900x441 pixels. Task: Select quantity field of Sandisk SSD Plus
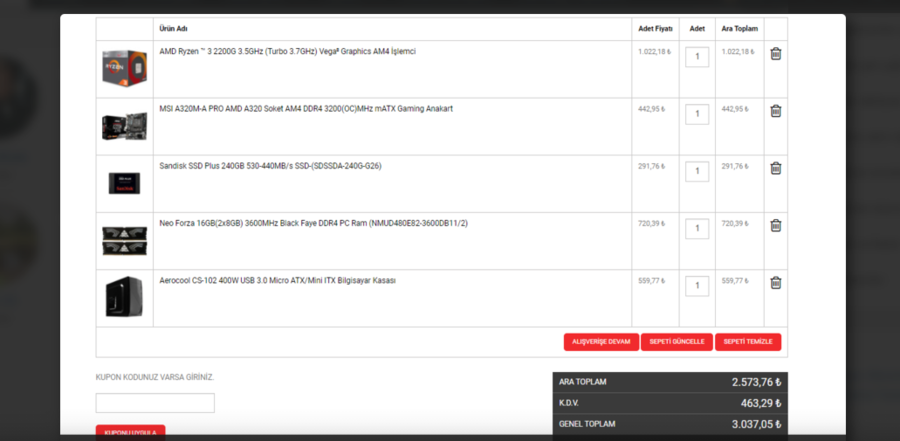tap(697, 172)
